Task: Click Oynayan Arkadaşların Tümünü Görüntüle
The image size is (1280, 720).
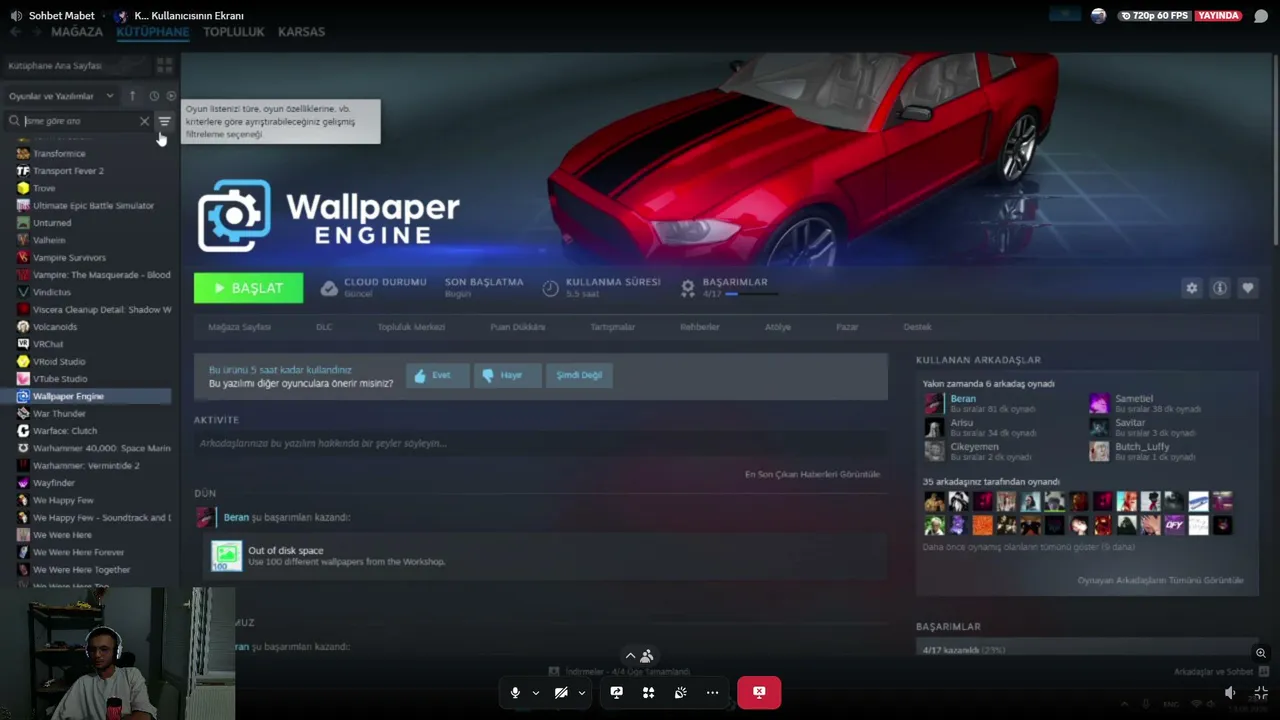Action: (x=1161, y=580)
